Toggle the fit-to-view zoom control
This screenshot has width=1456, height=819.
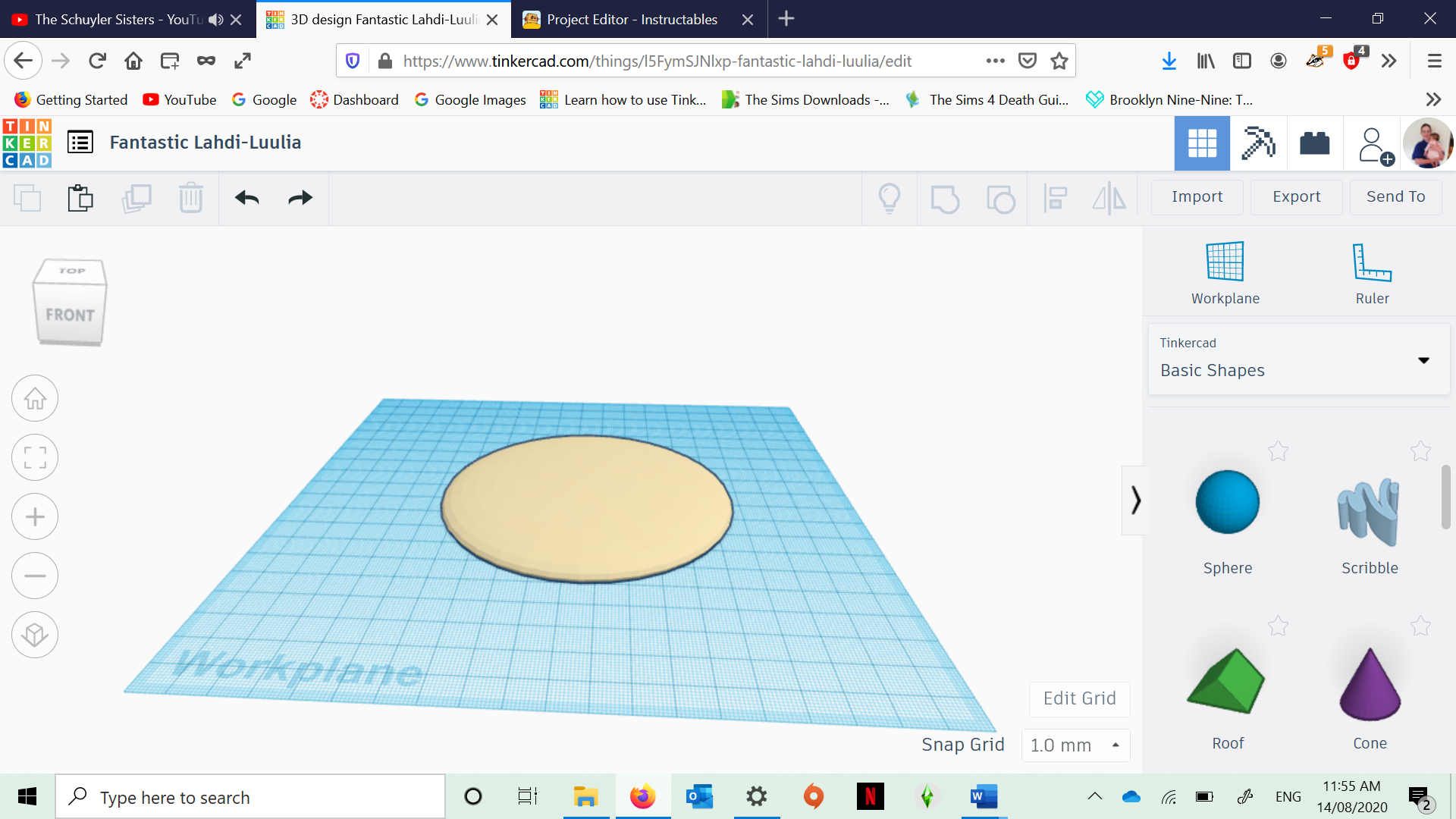[x=34, y=457]
